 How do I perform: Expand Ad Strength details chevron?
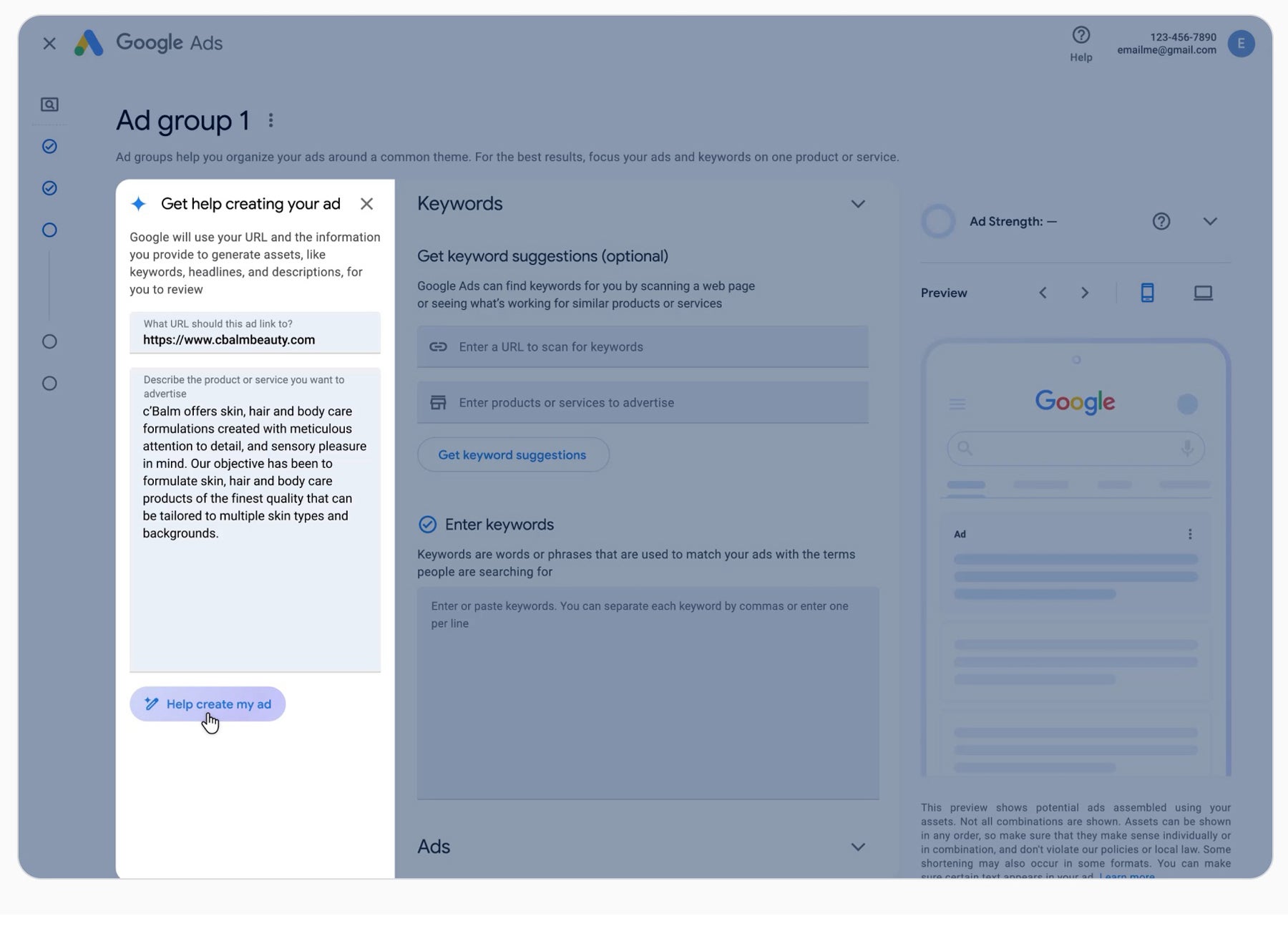point(1209,222)
